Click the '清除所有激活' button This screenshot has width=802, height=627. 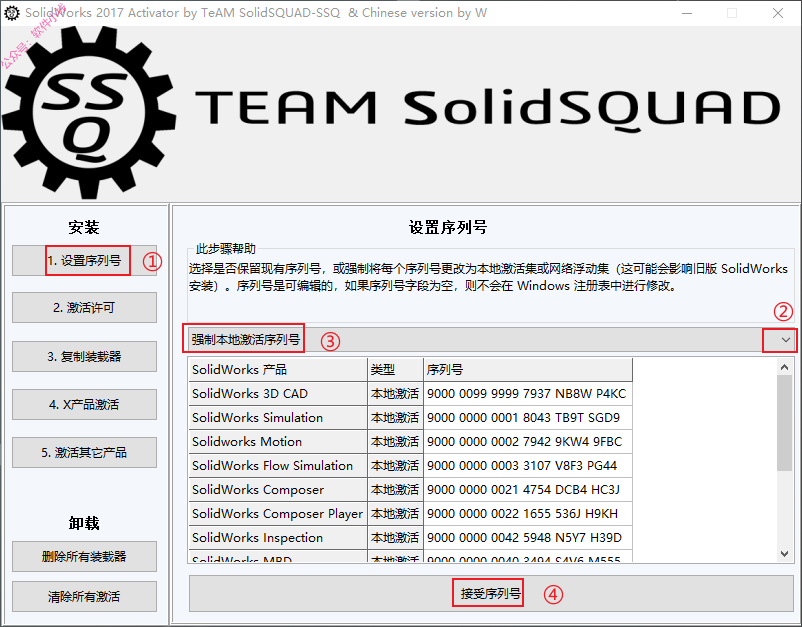click(x=84, y=596)
